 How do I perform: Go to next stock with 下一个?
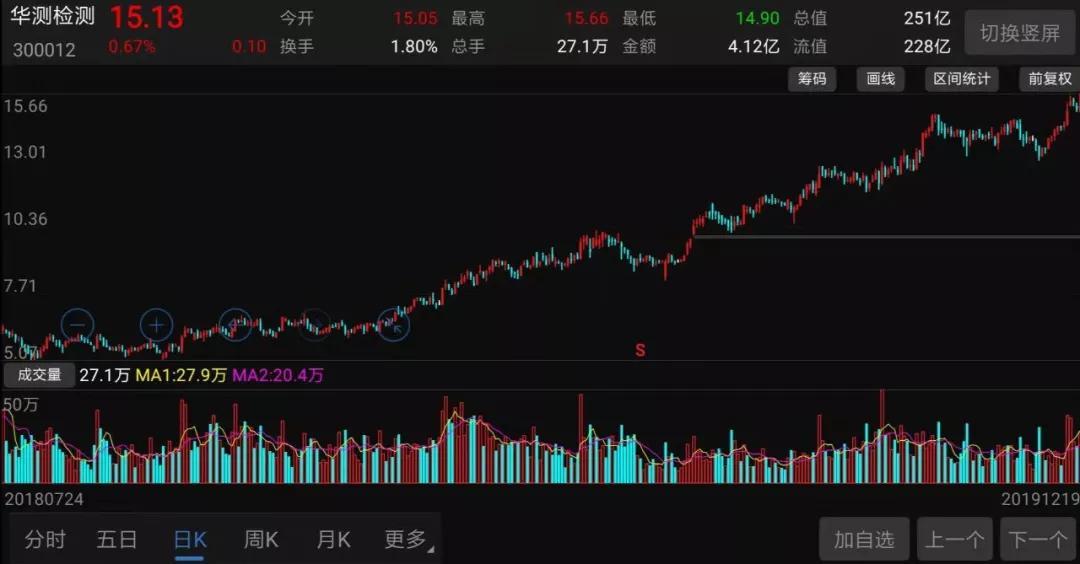pyautogui.click(x=1037, y=540)
